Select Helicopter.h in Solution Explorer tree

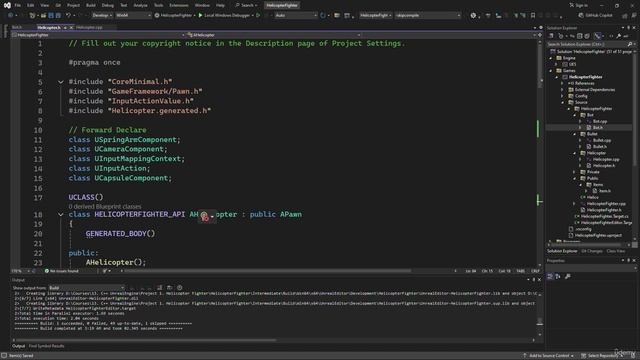[604, 166]
